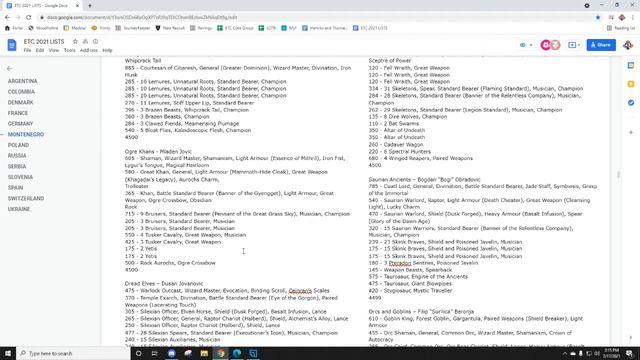Open a new browser tab
This screenshot has height=360, width=640.
(90, 6)
